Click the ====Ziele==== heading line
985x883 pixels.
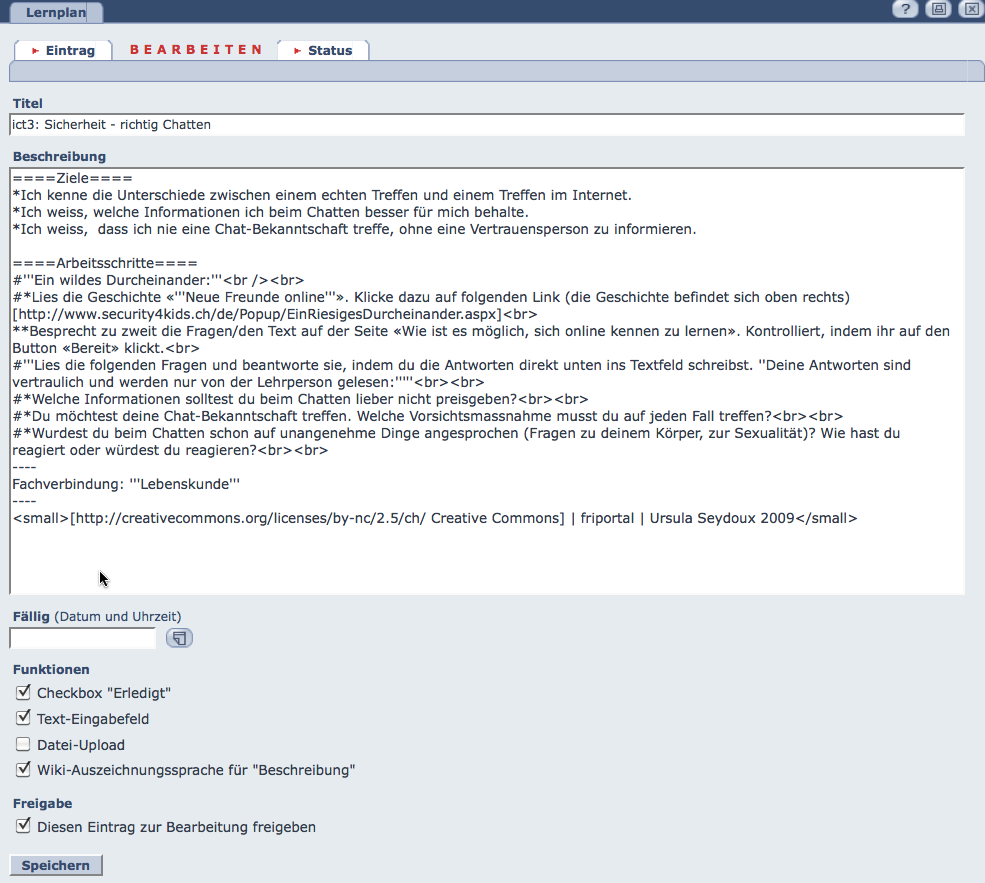click(x=73, y=178)
